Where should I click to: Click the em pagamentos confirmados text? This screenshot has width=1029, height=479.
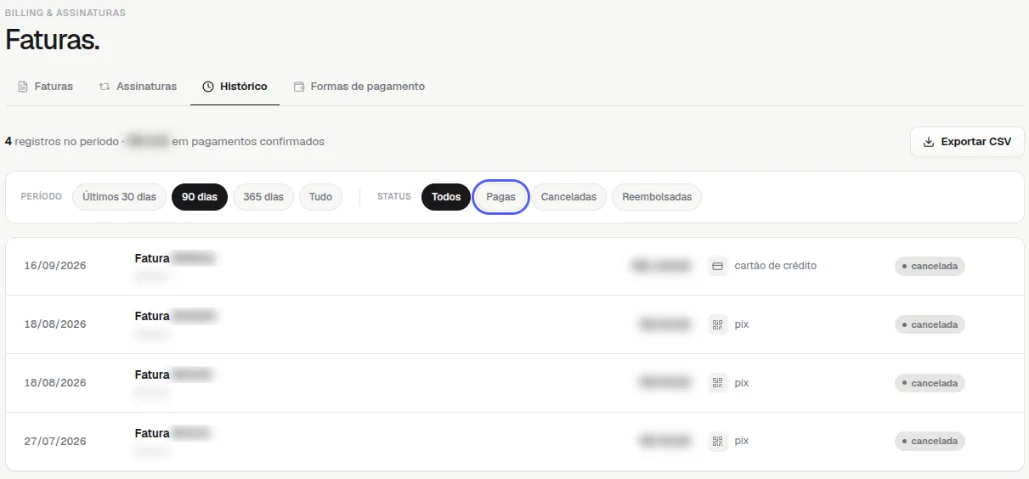pos(248,141)
